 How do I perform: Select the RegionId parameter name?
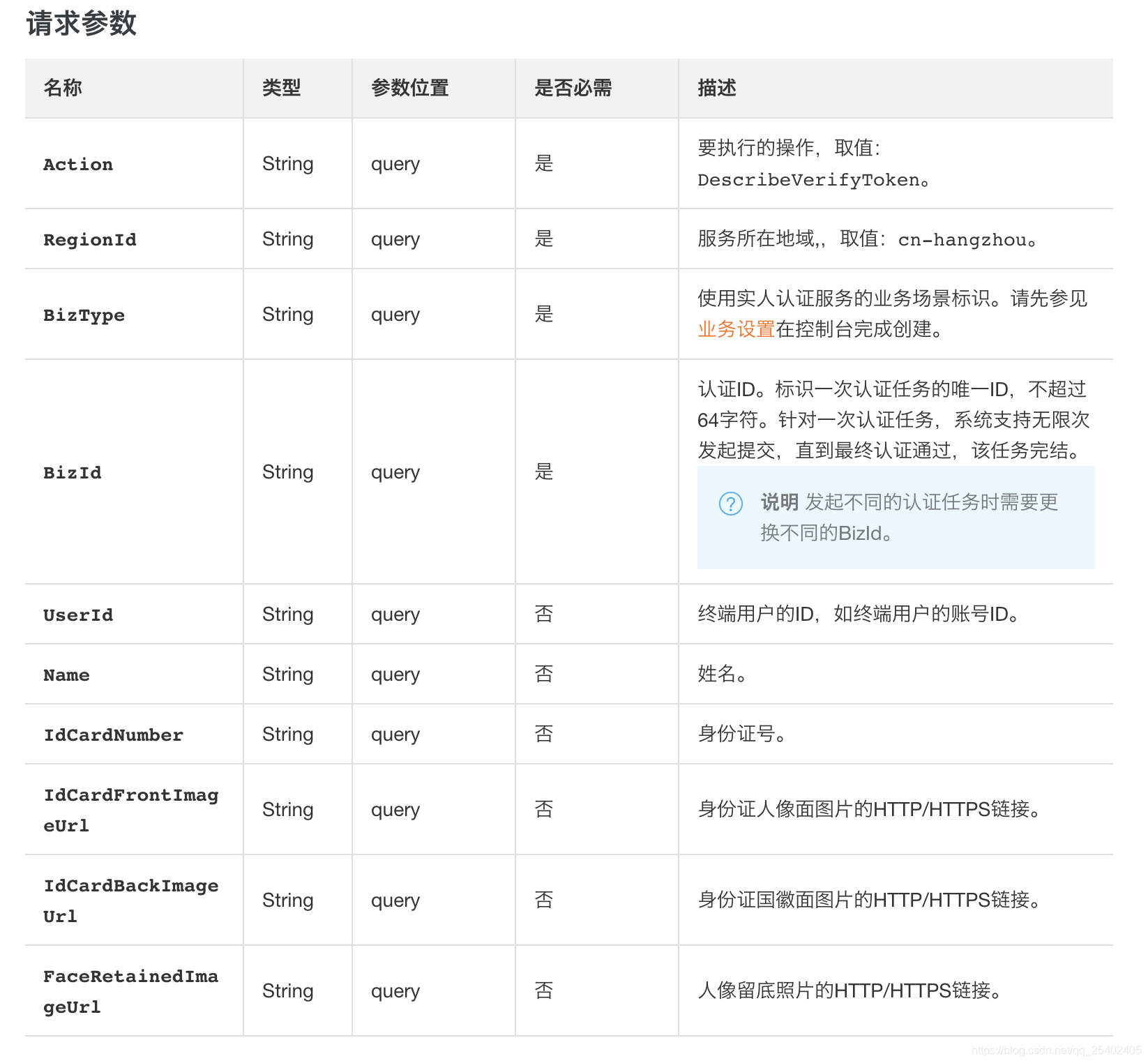click(x=90, y=240)
